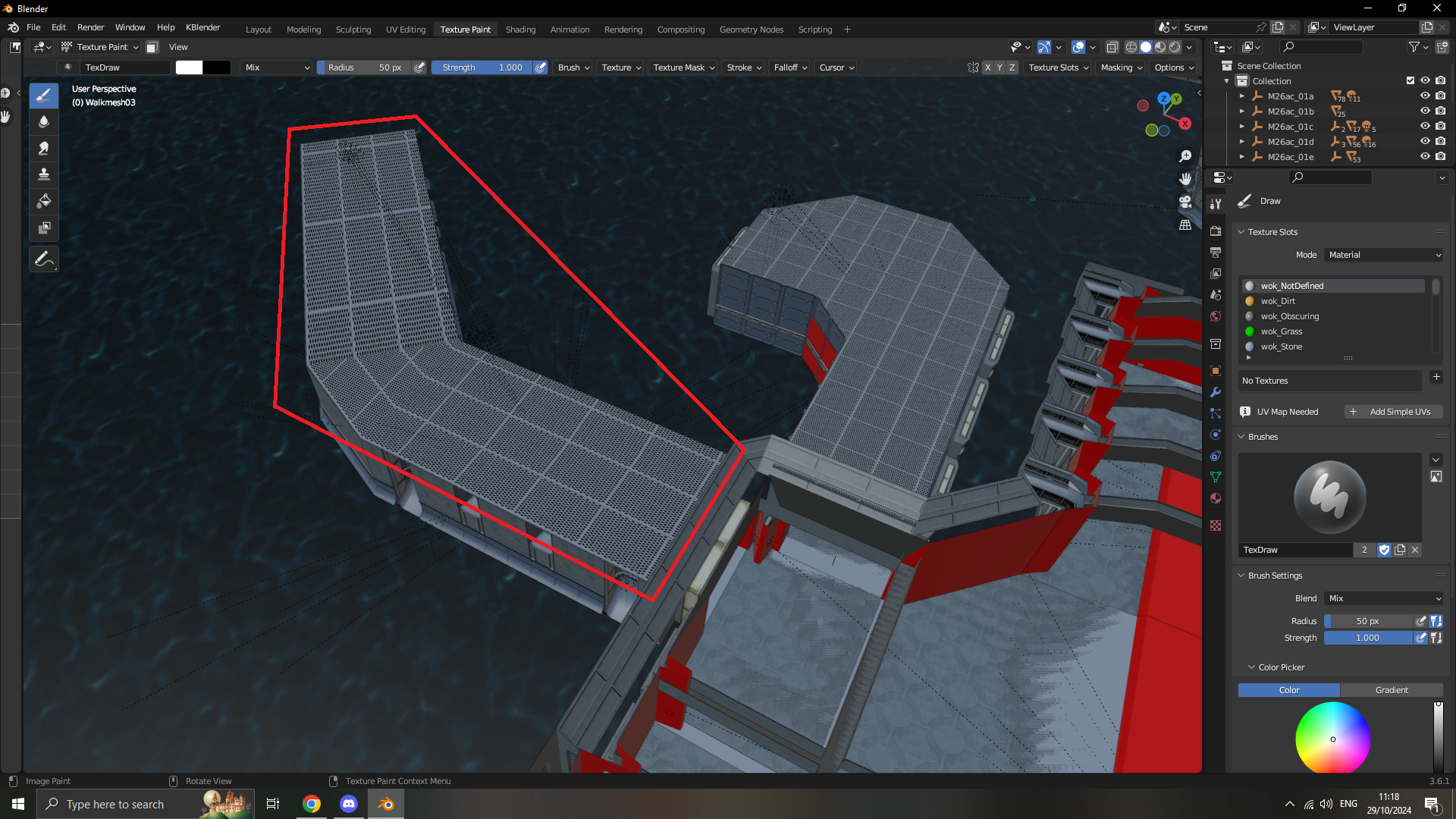Open the Texture Paint mode dropdown
This screenshot has height=819, width=1456.
coord(100,47)
